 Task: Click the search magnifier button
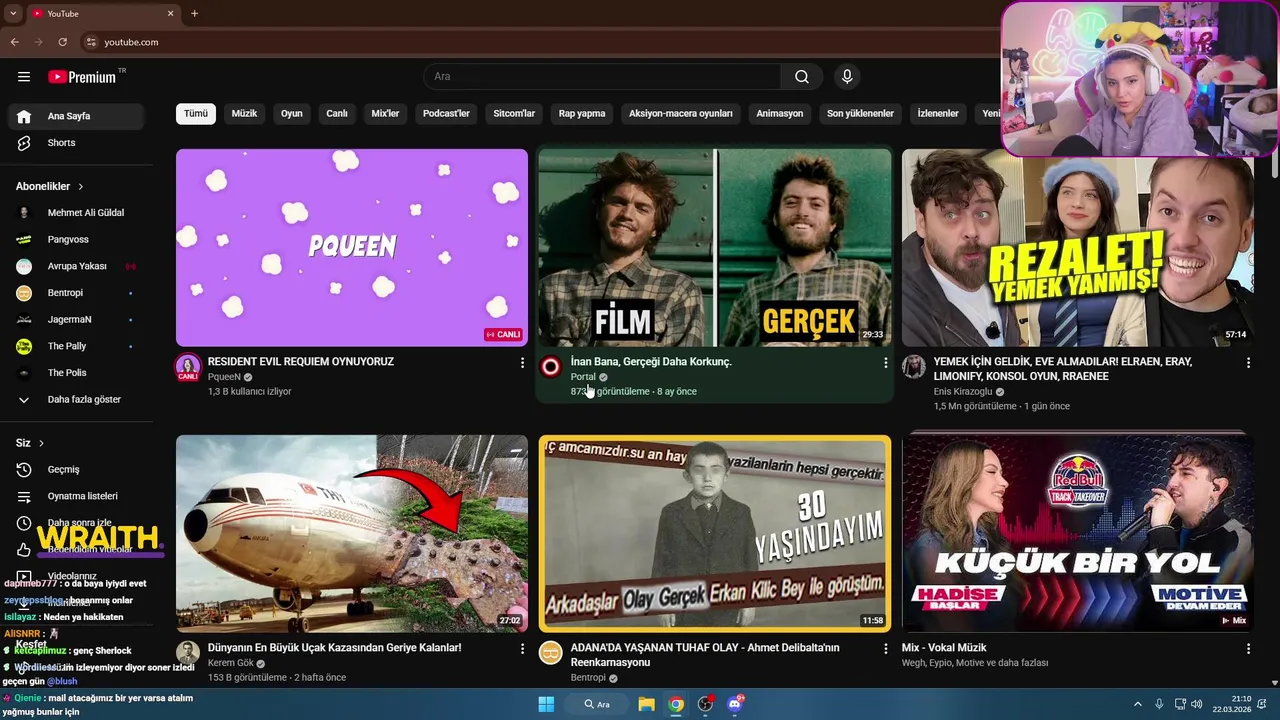pos(802,77)
